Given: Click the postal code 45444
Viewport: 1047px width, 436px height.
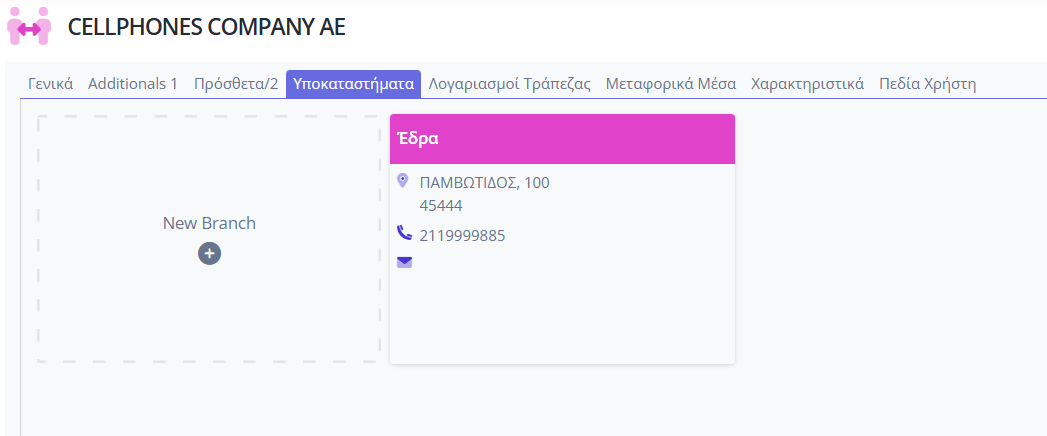Looking at the screenshot, I should pos(441,206).
